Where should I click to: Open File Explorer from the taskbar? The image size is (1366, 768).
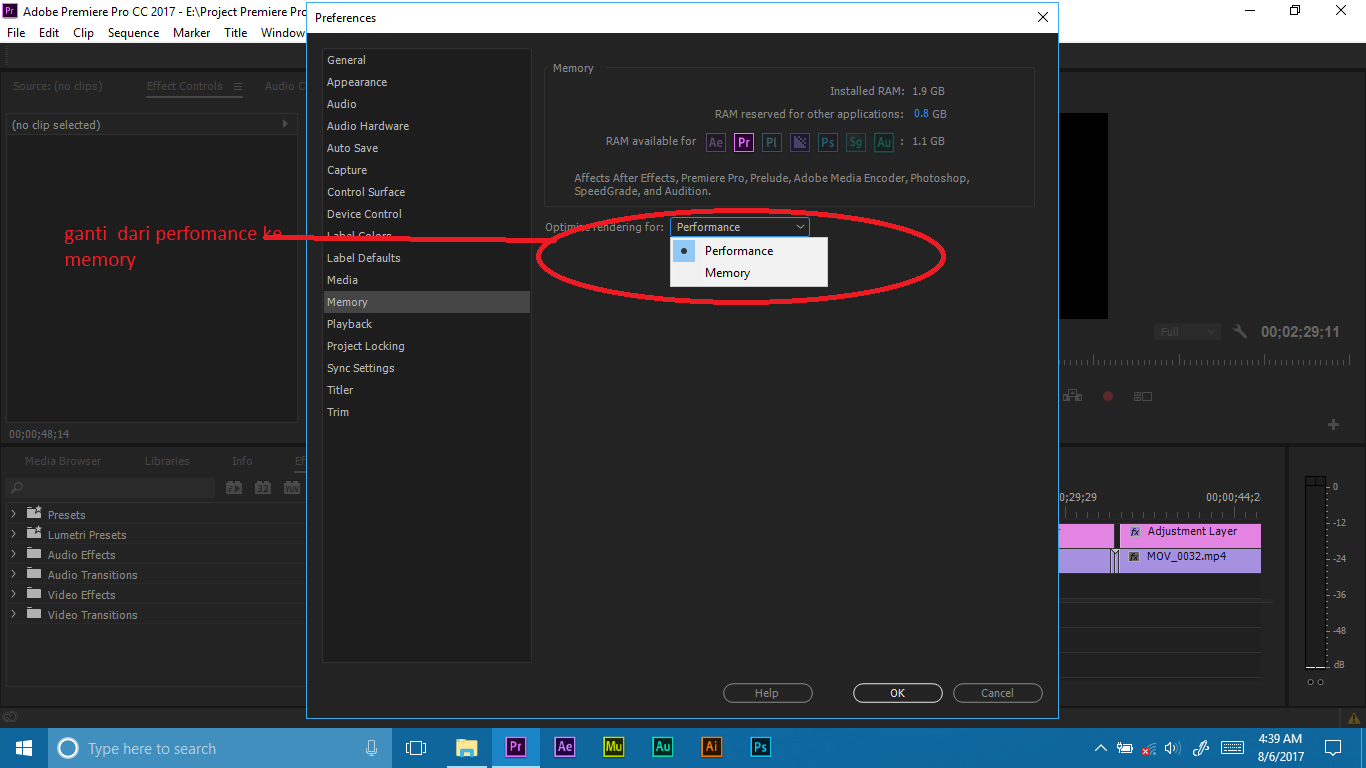click(x=467, y=748)
